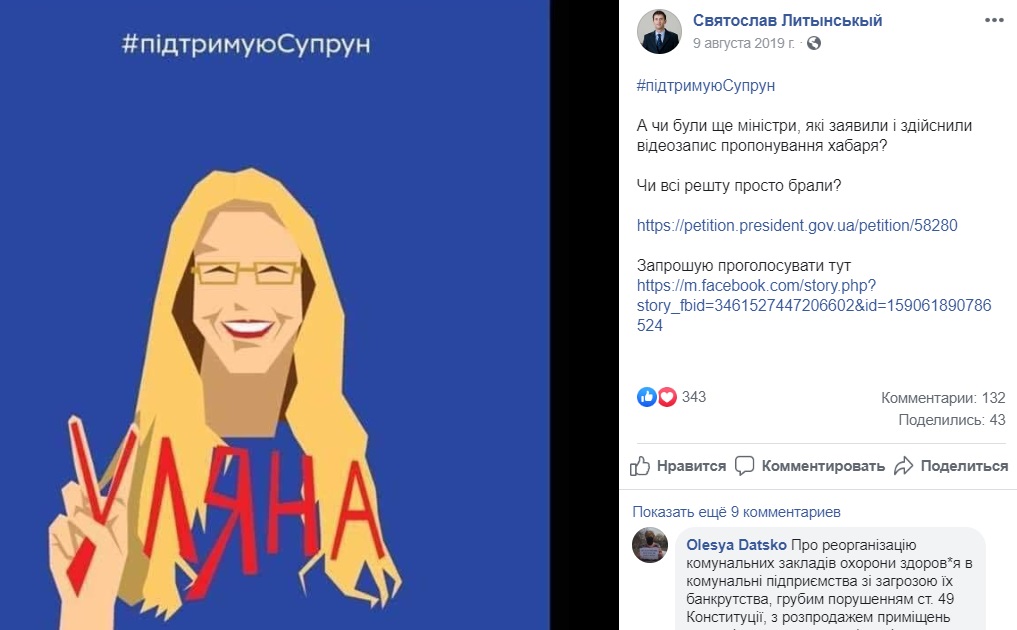
Task: Click the blue thumbs-up reaction icon
Action: [x=647, y=396]
